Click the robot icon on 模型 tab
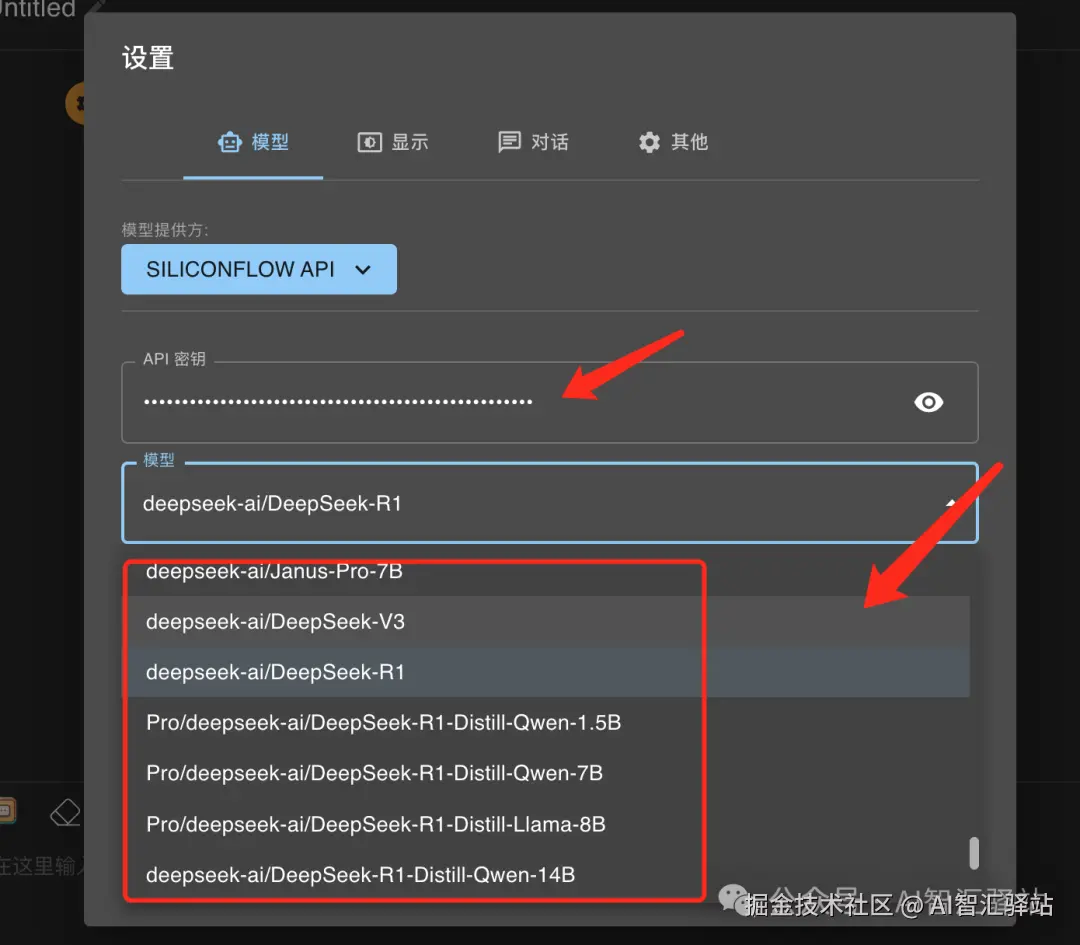The image size is (1080, 945). tap(230, 143)
